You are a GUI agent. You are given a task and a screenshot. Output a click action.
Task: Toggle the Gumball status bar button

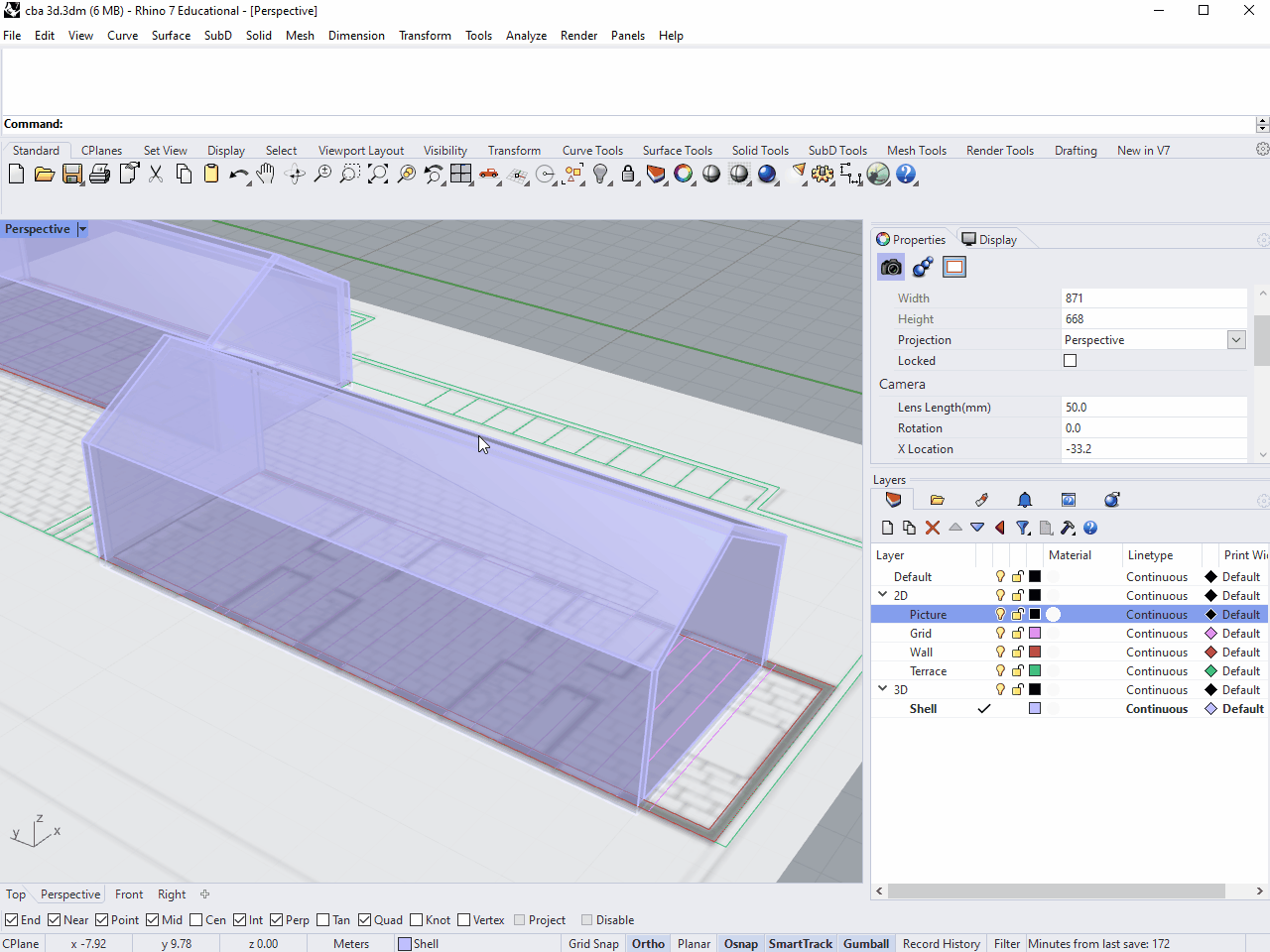pyautogui.click(x=865, y=943)
